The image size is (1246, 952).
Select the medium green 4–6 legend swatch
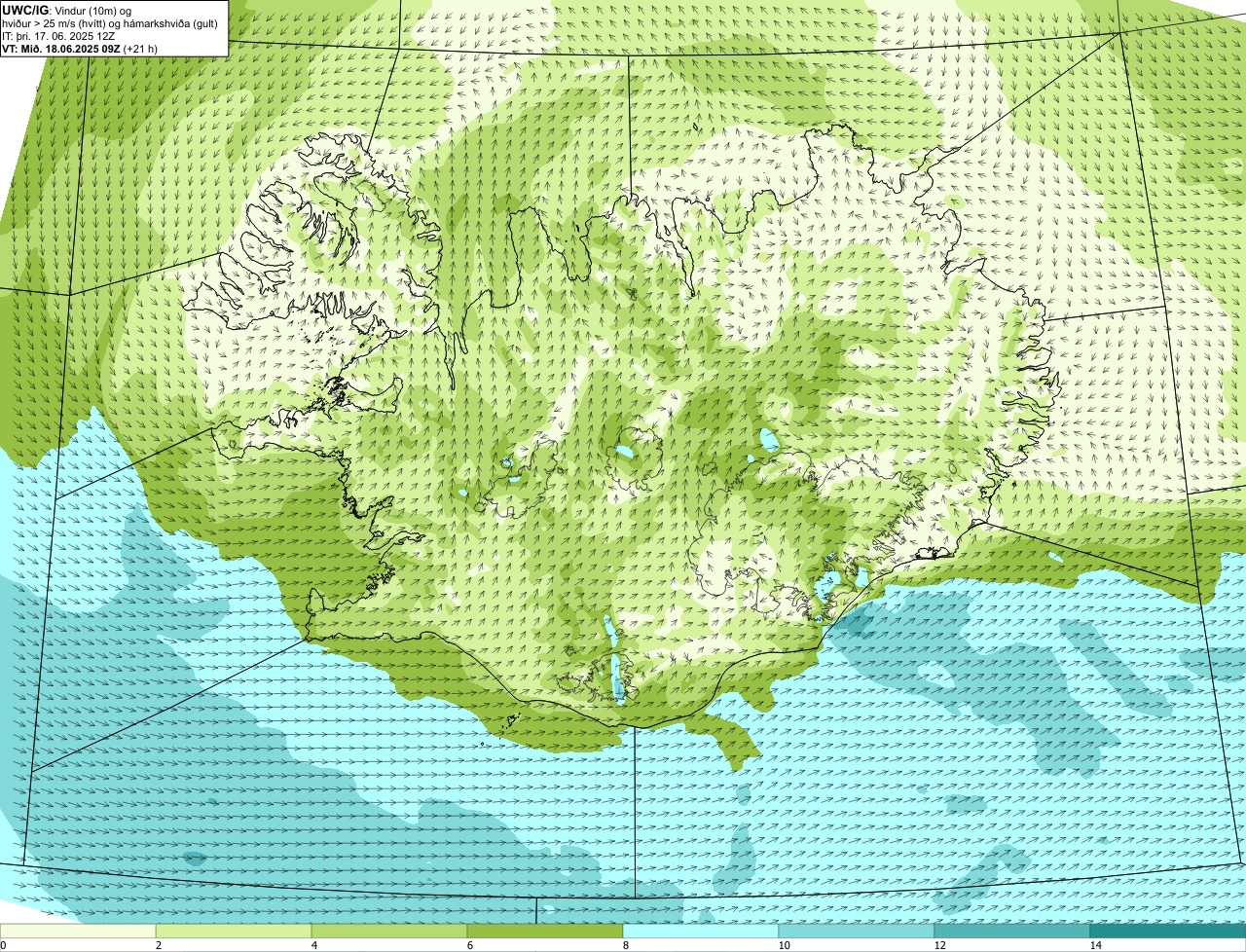pos(389,932)
